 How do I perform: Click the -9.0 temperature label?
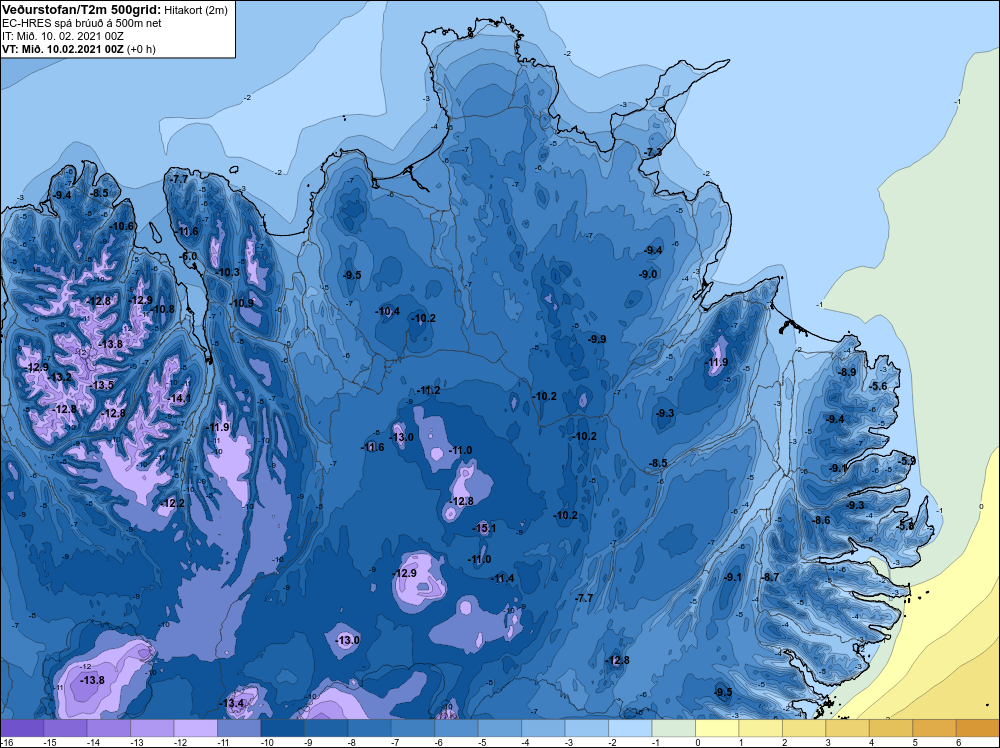(649, 274)
